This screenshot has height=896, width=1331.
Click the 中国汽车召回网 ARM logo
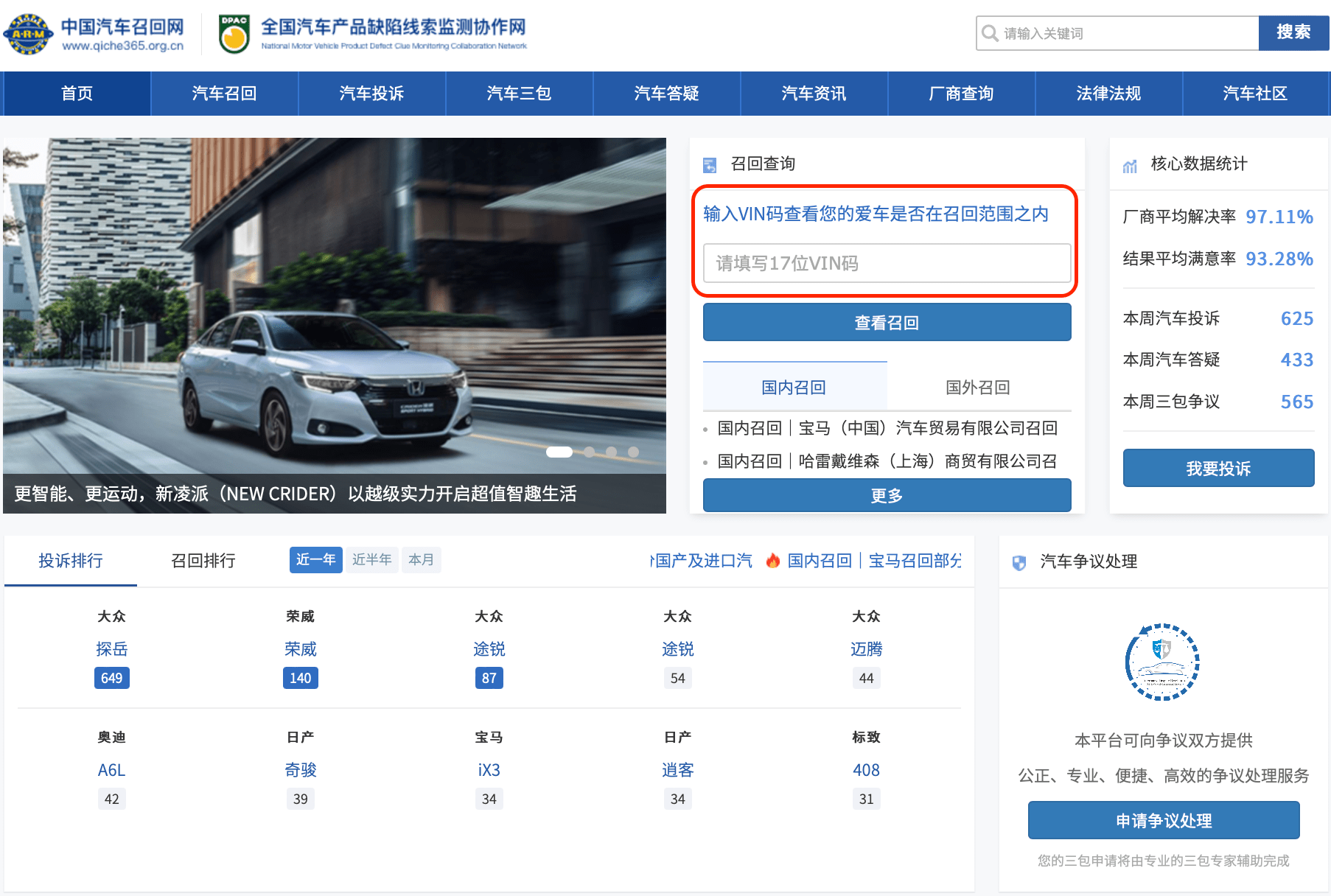coord(28,34)
